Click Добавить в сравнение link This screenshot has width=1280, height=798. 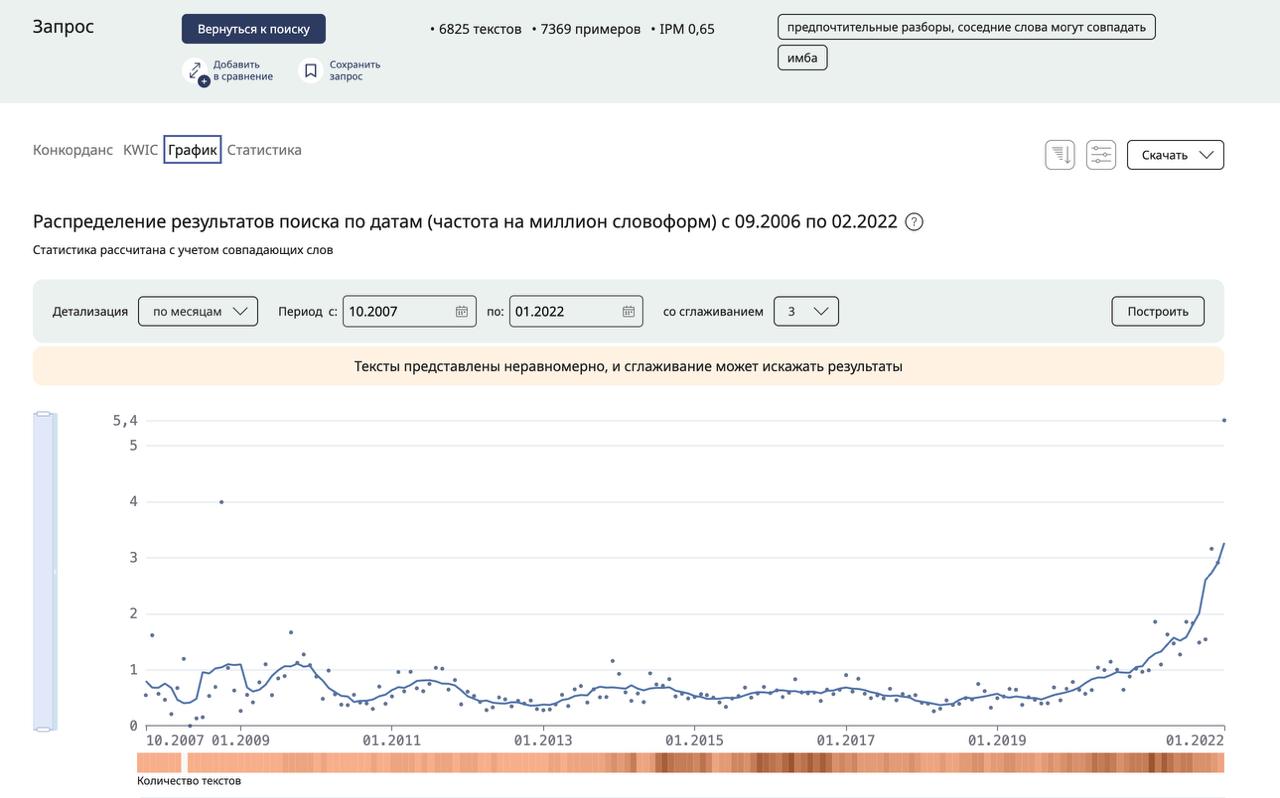(x=243, y=70)
